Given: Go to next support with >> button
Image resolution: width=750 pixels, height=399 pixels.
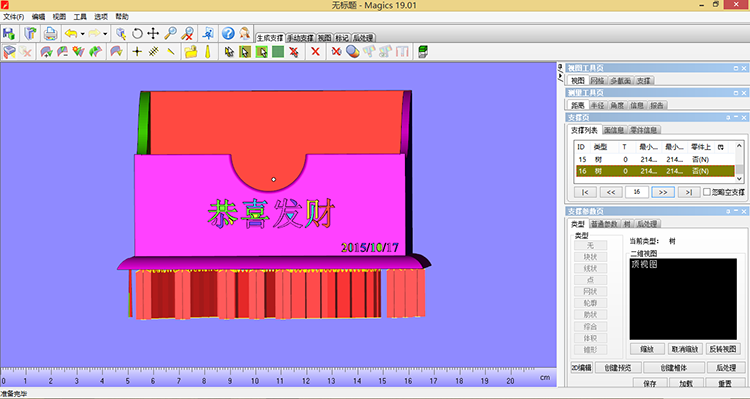Looking at the screenshot, I should [663, 192].
